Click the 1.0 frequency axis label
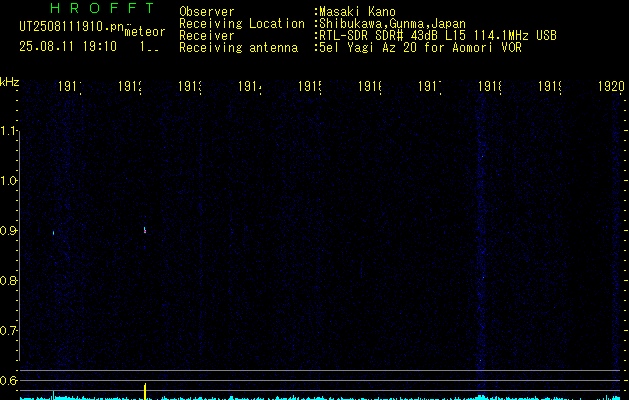Screen dimensions: 629x400 coord(10,181)
